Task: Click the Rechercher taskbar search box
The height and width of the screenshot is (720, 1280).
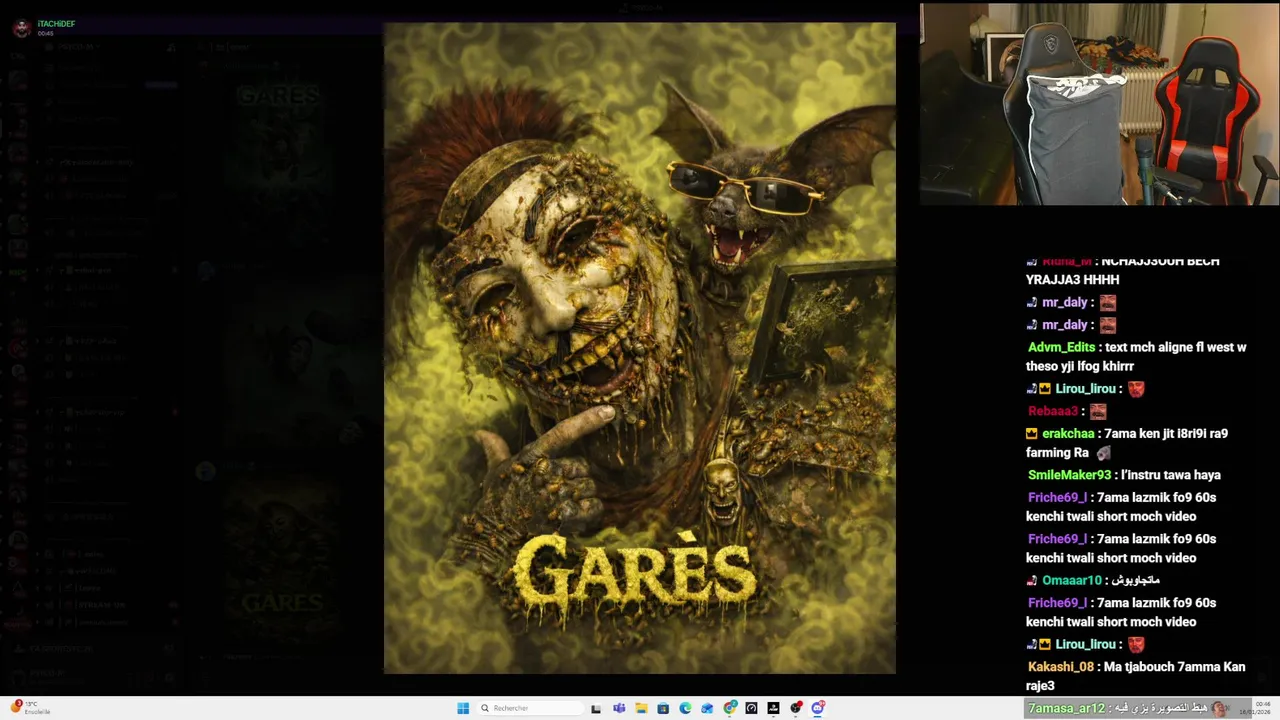Action: tap(530, 708)
